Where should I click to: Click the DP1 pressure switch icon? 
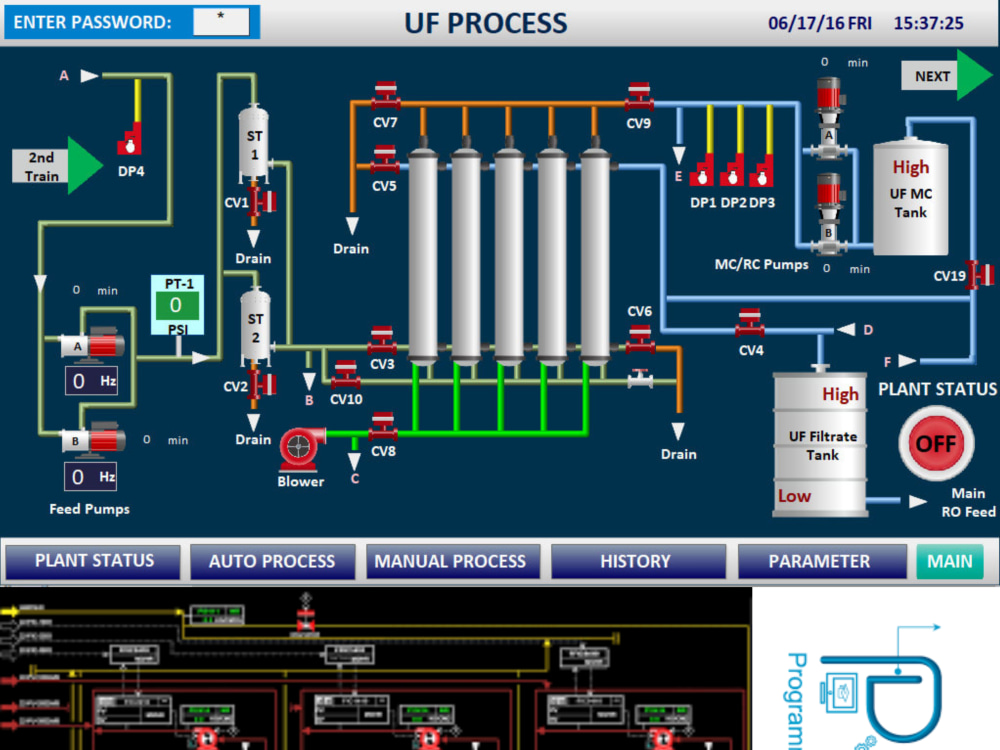pyautogui.click(x=702, y=170)
